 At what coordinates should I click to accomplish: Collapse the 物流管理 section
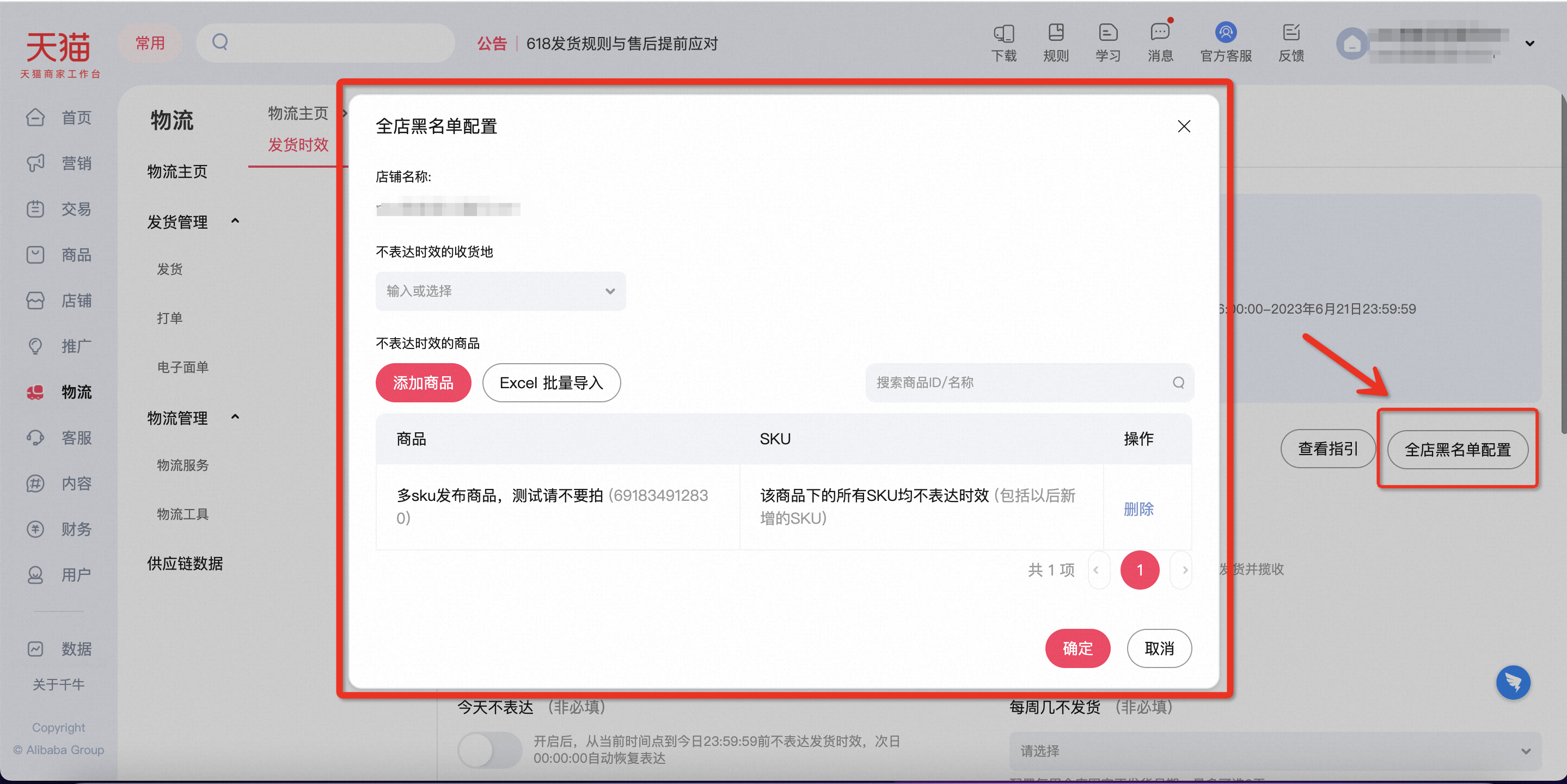tap(235, 417)
